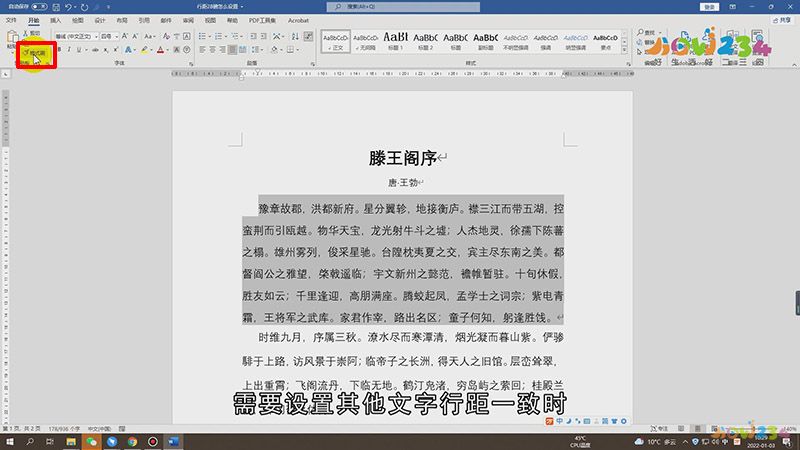Click the enclosed character icon
This screenshot has height=450, width=800.
point(187,49)
